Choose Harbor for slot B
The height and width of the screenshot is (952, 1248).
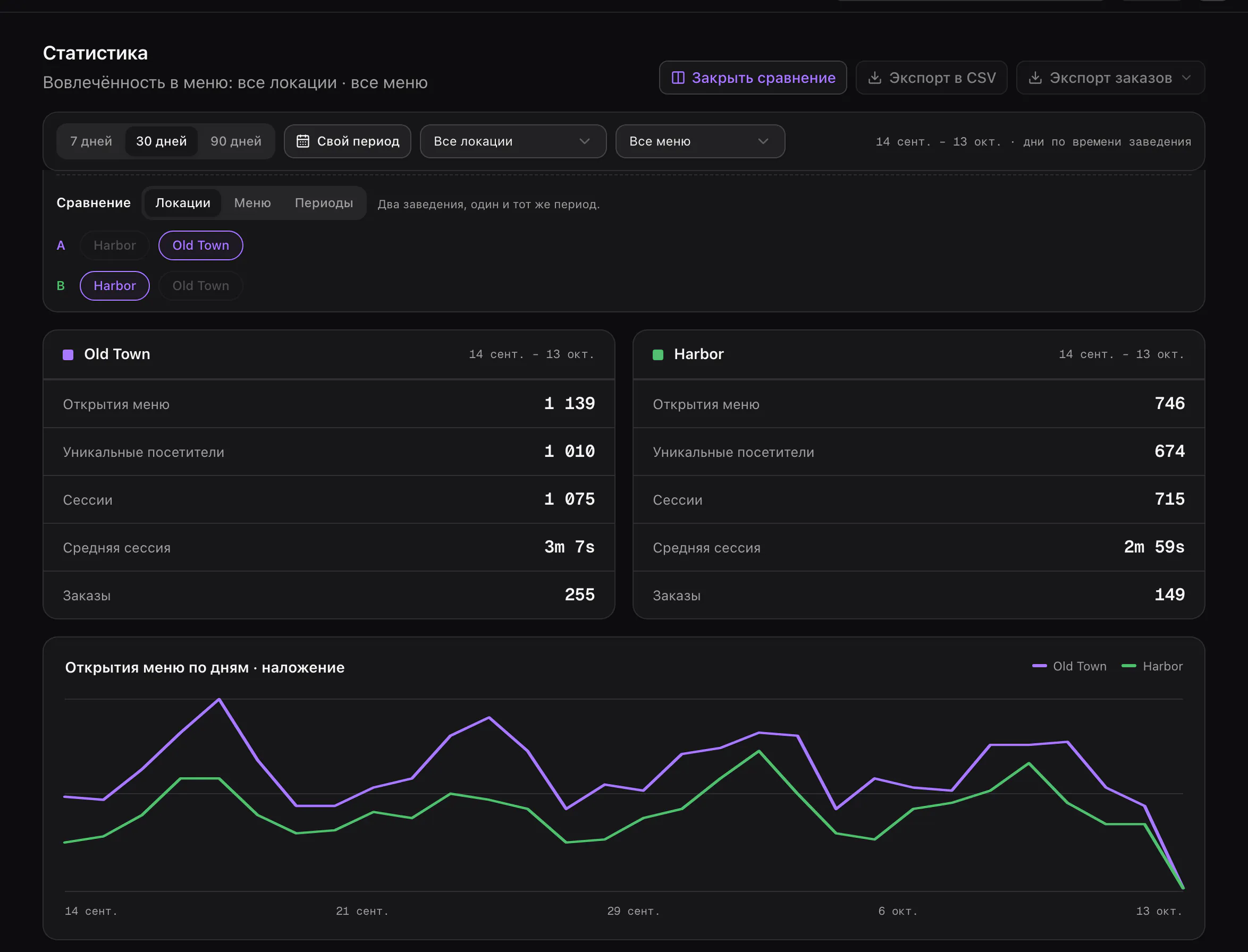tap(114, 286)
